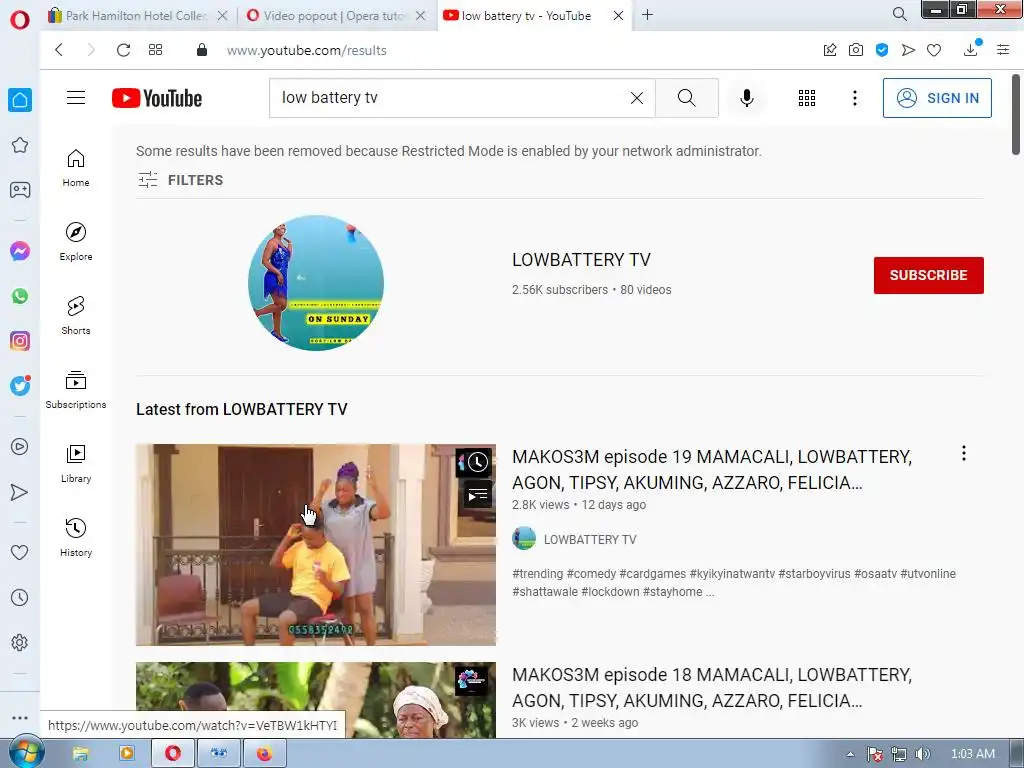Open Shorts in YouTube sidebar
The height and width of the screenshot is (768, 1024).
[x=76, y=315]
